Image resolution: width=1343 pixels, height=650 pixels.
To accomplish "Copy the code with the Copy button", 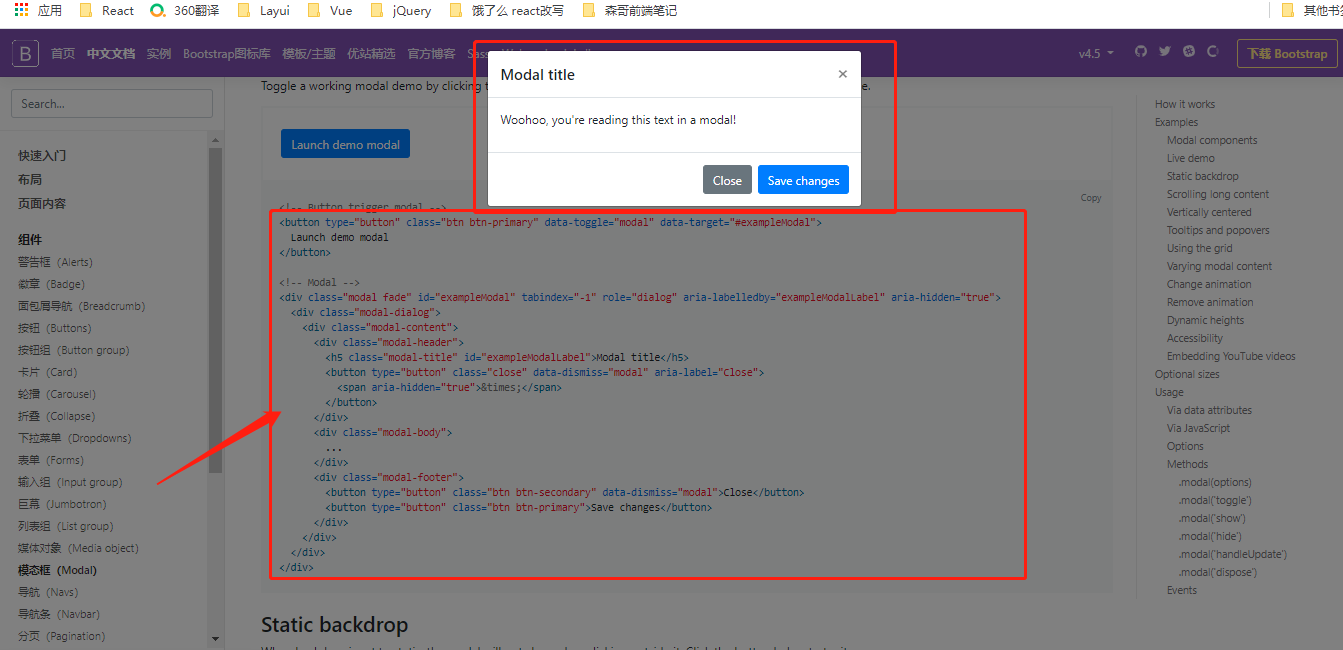I will [x=1091, y=197].
